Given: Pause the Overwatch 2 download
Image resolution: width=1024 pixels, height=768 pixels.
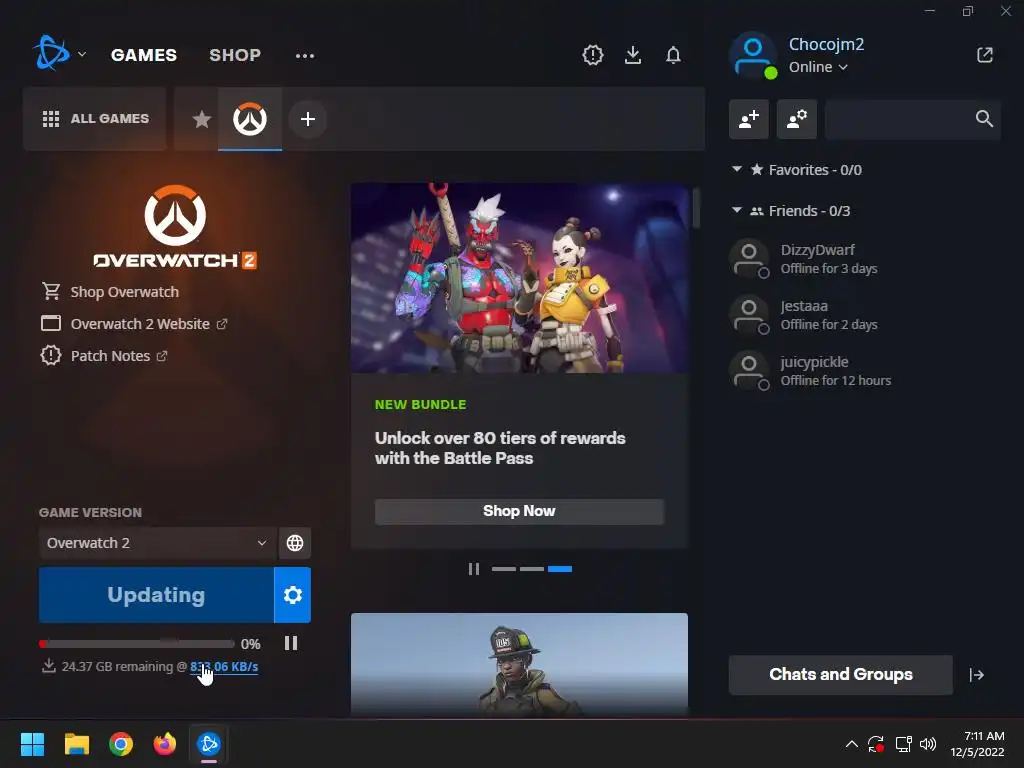Looking at the screenshot, I should pyautogui.click(x=291, y=644).
